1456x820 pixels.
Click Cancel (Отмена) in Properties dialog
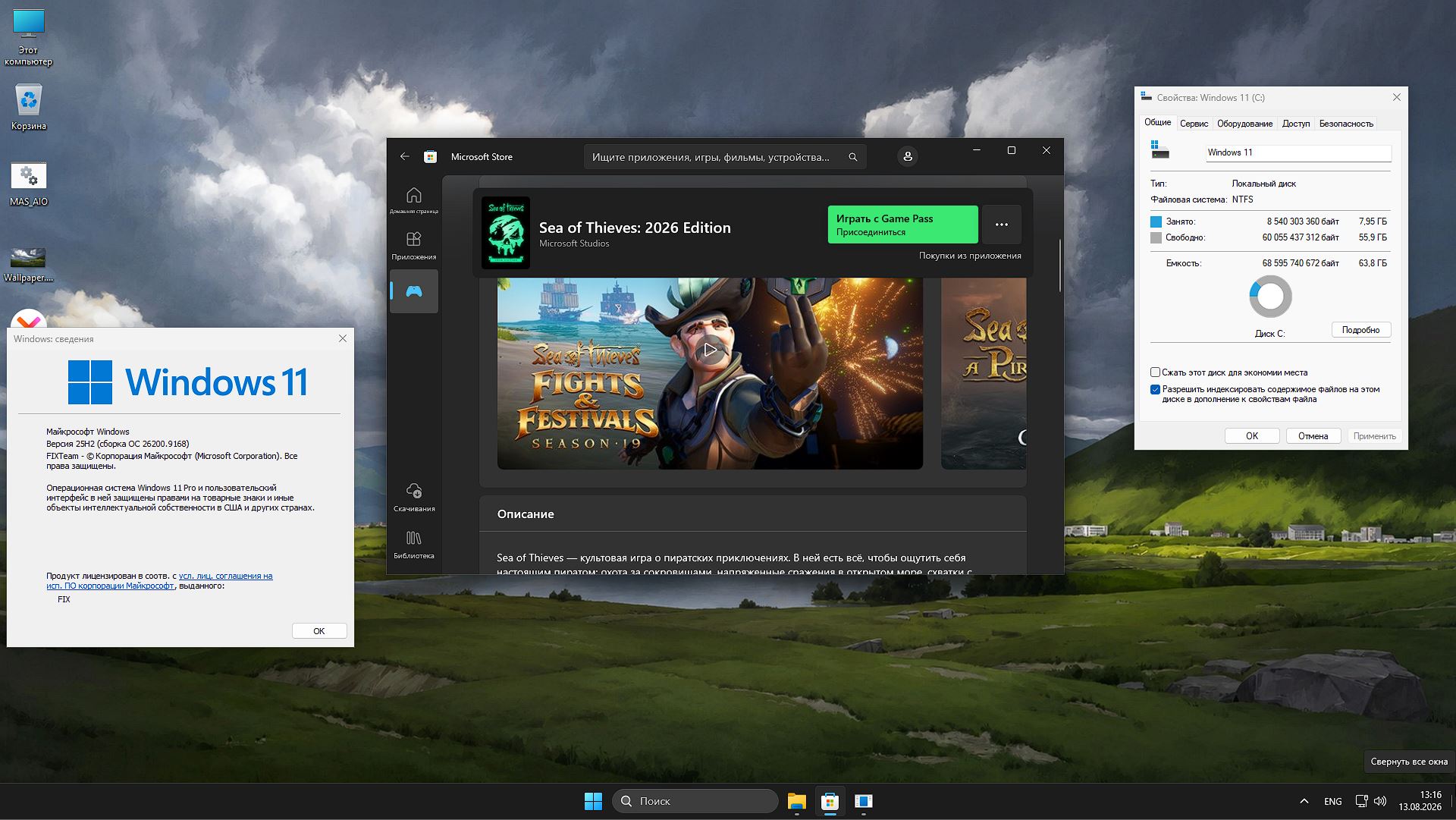coord(1313,436)
